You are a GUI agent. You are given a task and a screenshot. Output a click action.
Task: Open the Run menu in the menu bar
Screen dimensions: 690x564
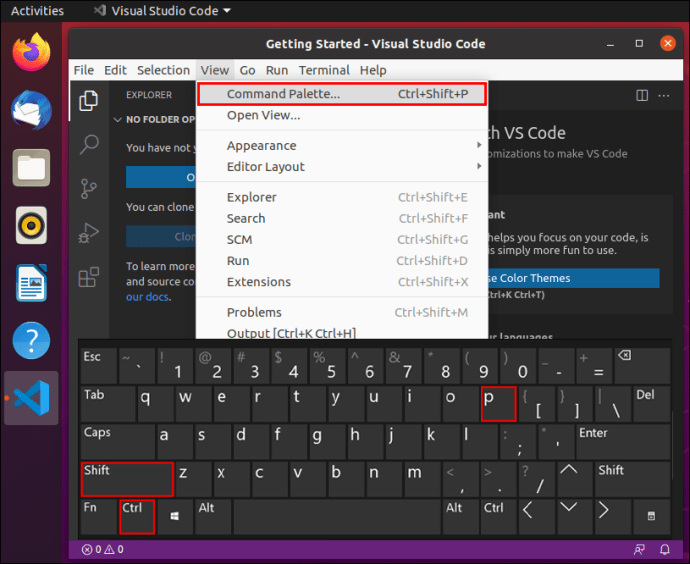tap(277, 70)
